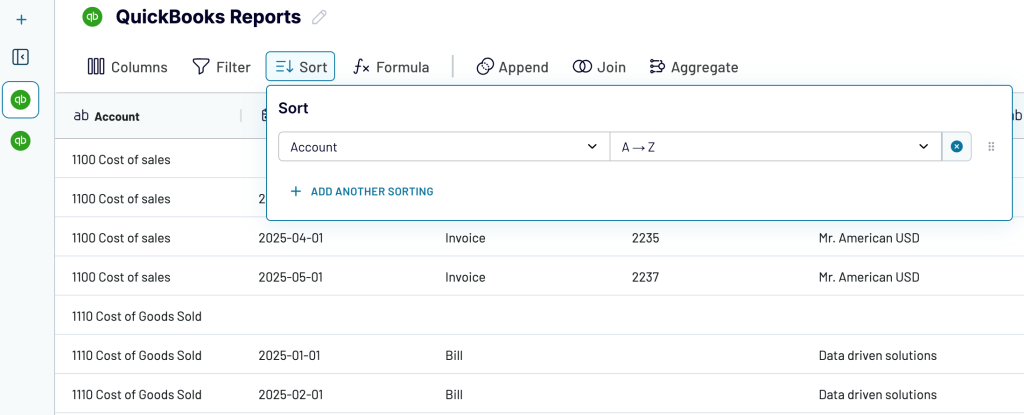Open the Append tool
Image resolution: width=1024 pixels, height=415 pixels.
coord(513,67)
